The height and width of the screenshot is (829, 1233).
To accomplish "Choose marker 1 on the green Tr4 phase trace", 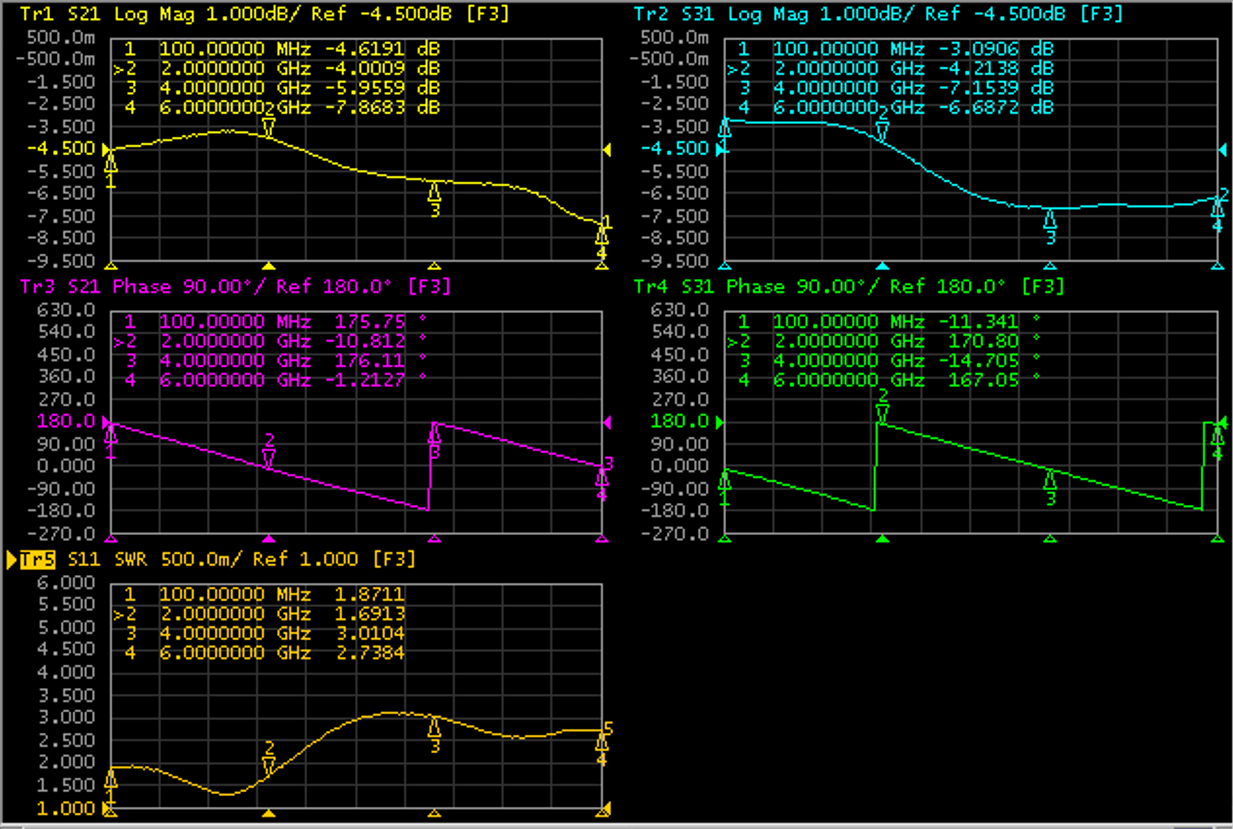I will (725, 486).
